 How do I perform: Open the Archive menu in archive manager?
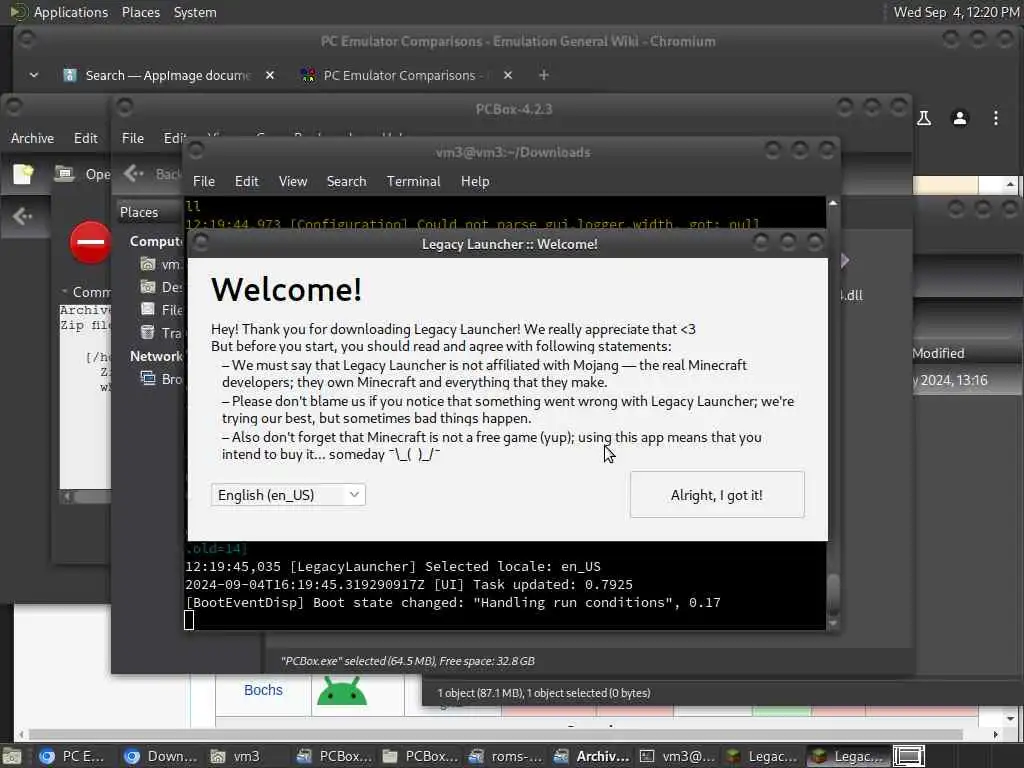pyautogui.click(x=32, y=138)
